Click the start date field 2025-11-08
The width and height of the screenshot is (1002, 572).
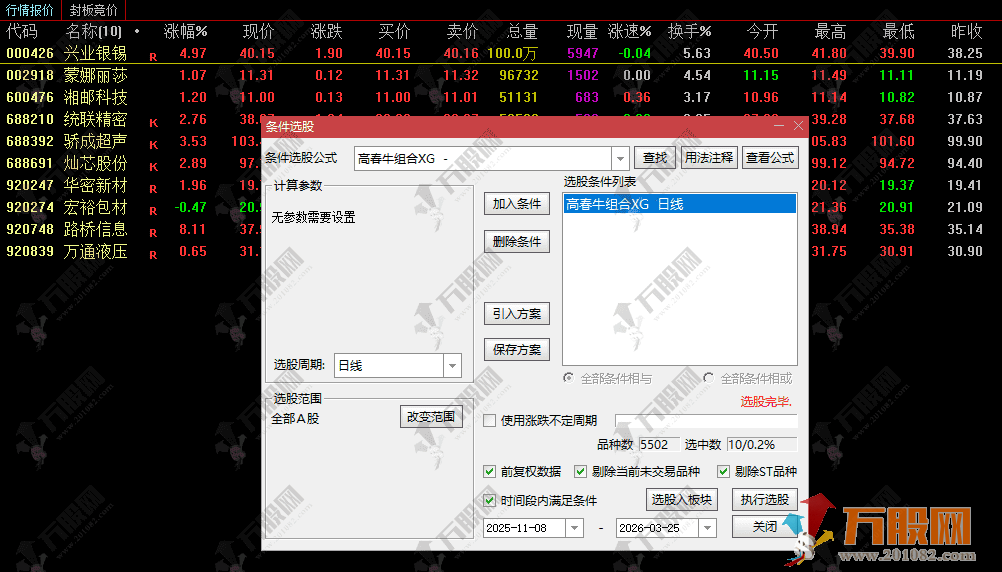tap(525, 528)
